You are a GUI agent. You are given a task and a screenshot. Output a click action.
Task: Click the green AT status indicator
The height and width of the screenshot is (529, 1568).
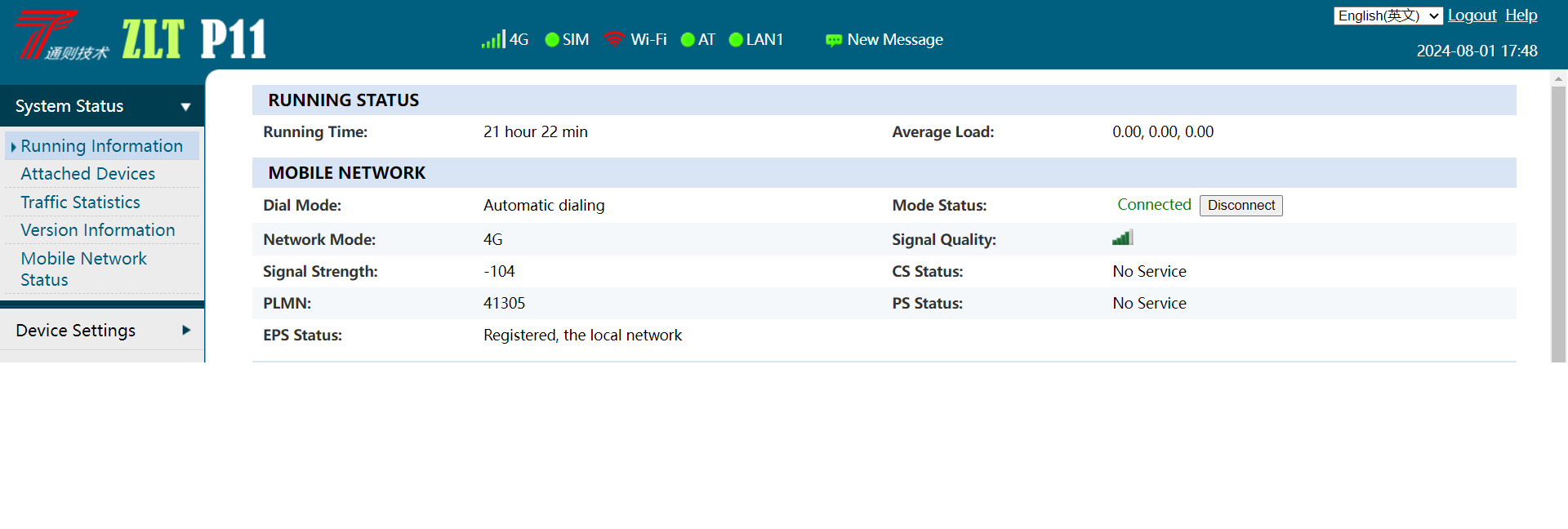pyautogui.click(x=688, y=39)
